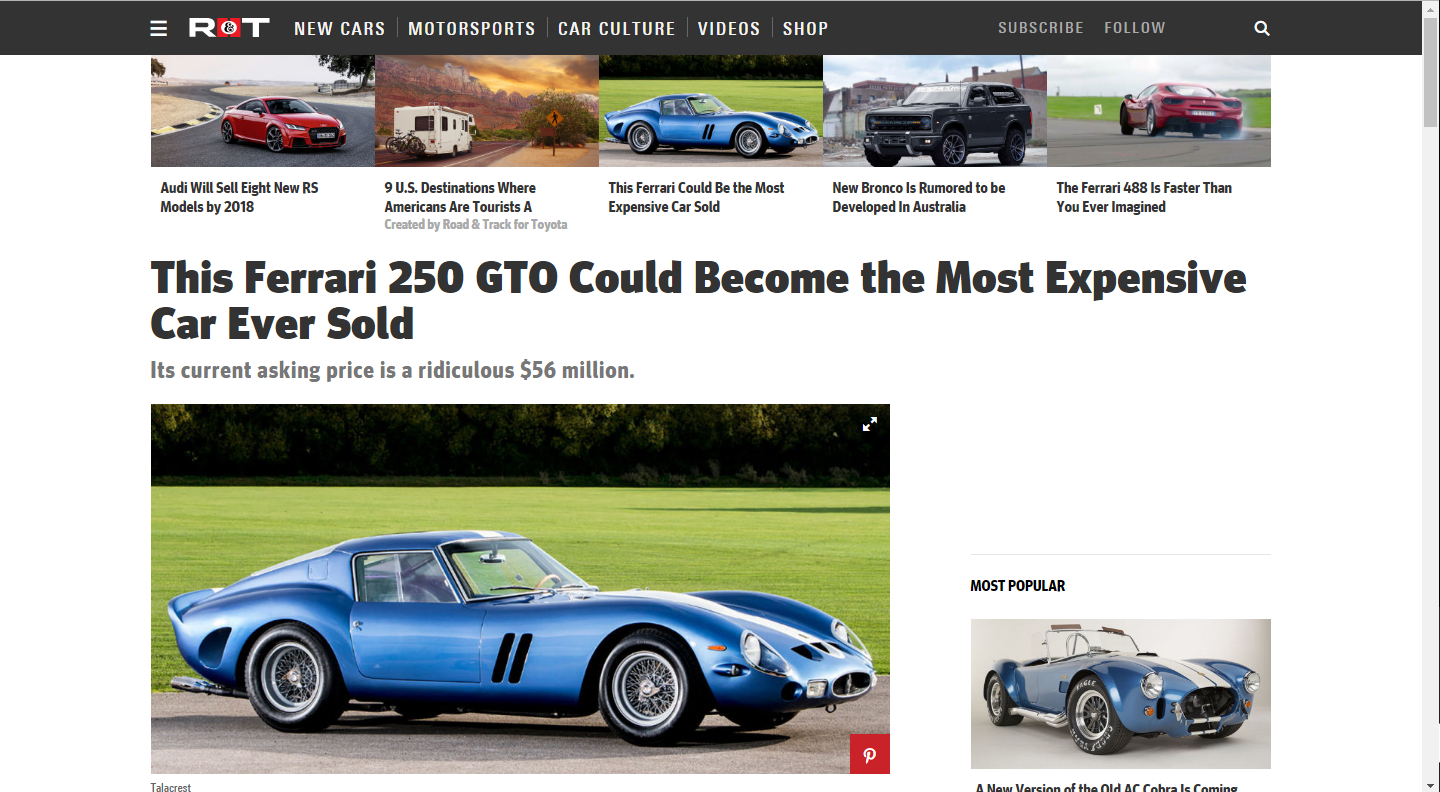
Task: Open the Motorsports menu
Action: pyautogui.click(x=472, y=28)
